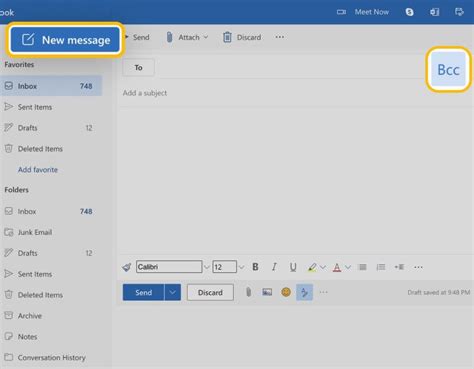Insert picture using the image icon

click(x=267, y=292)
